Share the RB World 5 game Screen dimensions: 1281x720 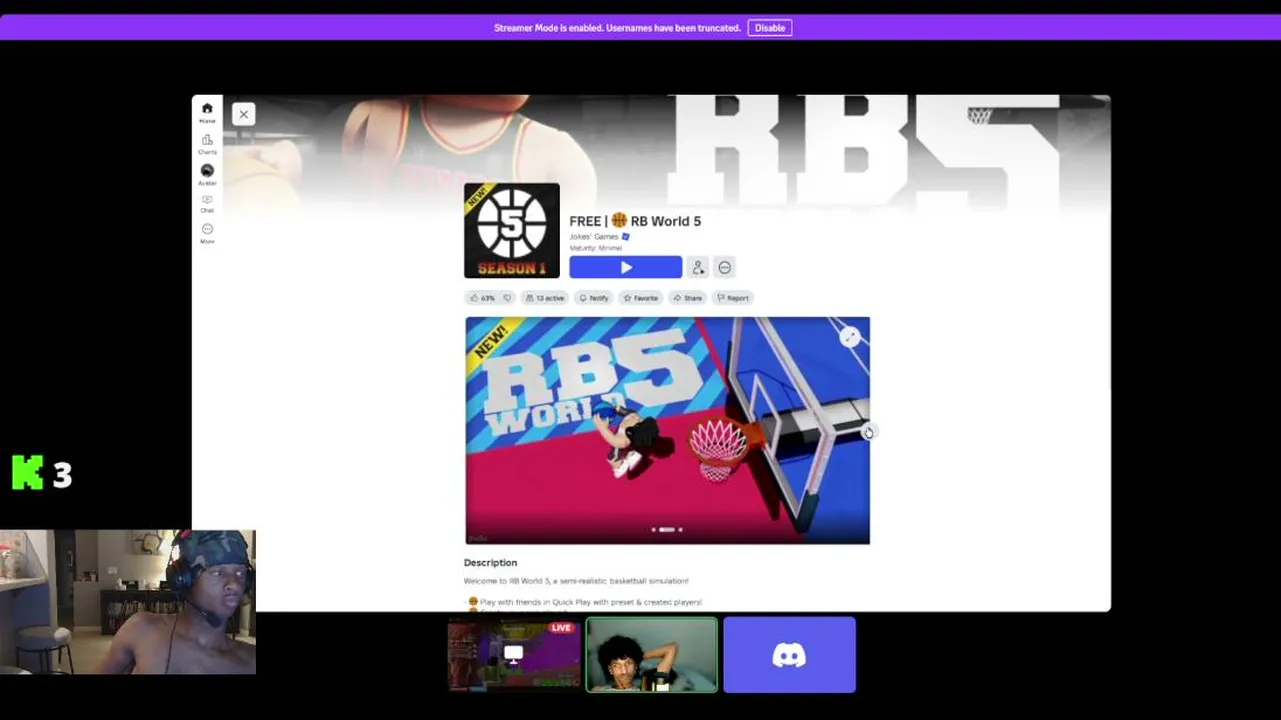[x=688, y=298]
